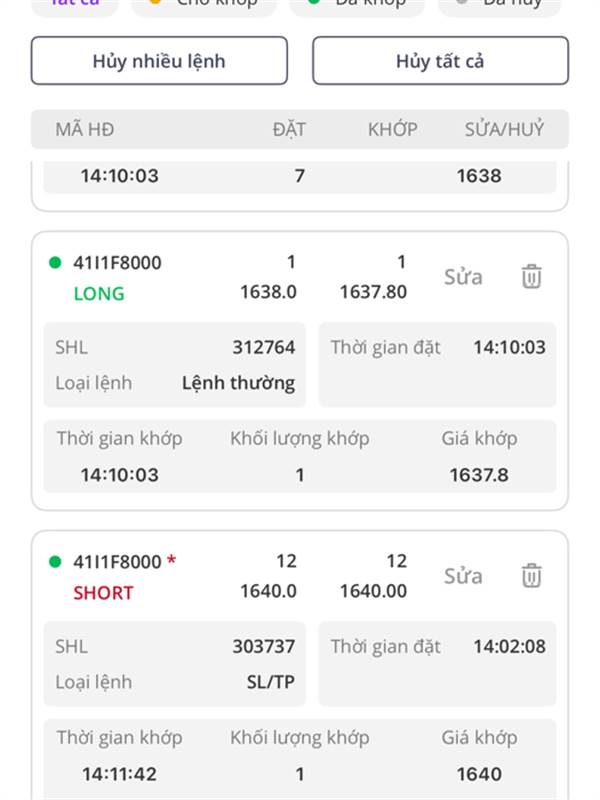The image size is (600, 800).
Task: Select the Đã hủy cancelled filter
Action: (x=500, y=4)
